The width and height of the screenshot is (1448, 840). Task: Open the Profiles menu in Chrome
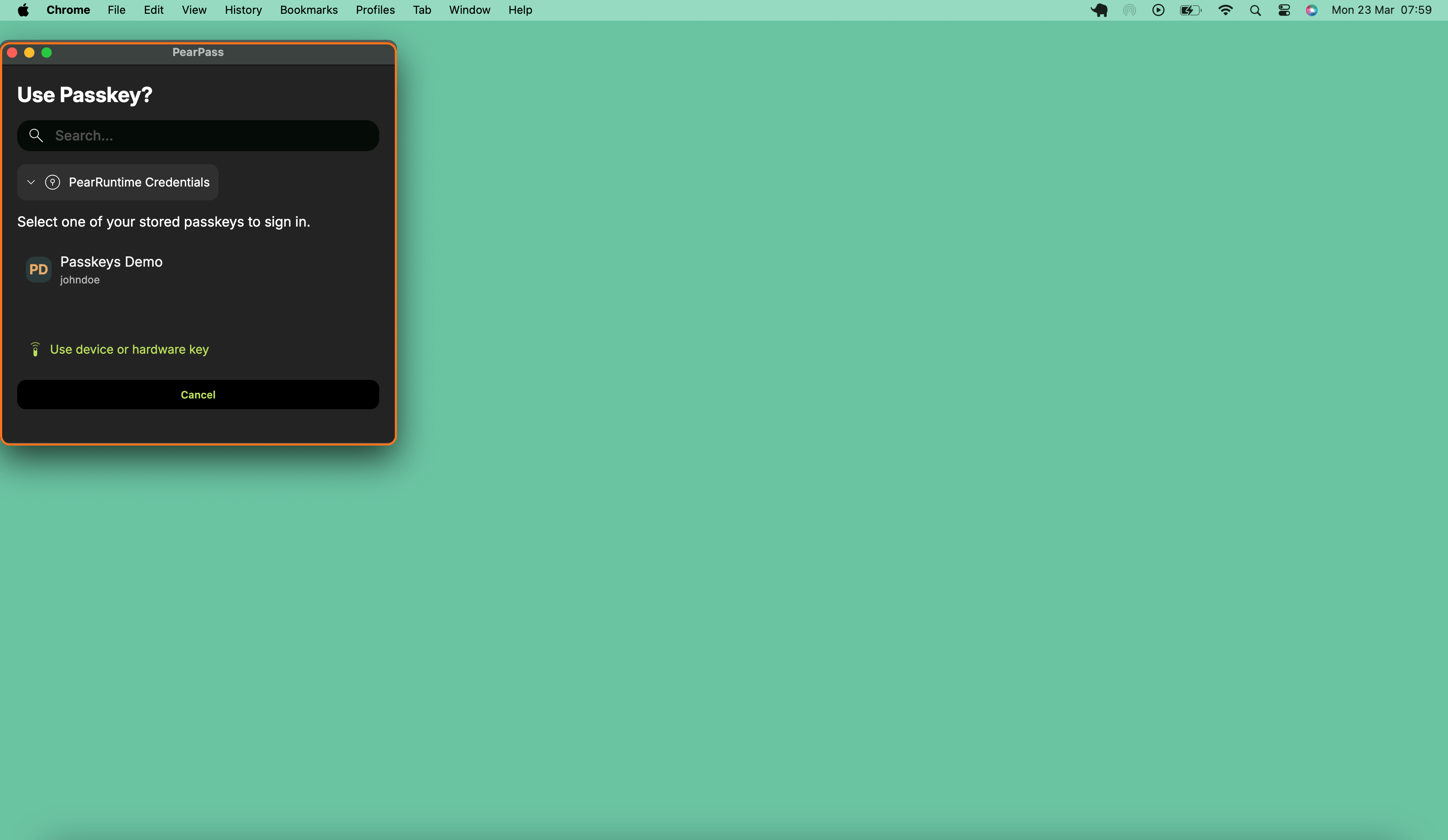click(x=374, y=10)
